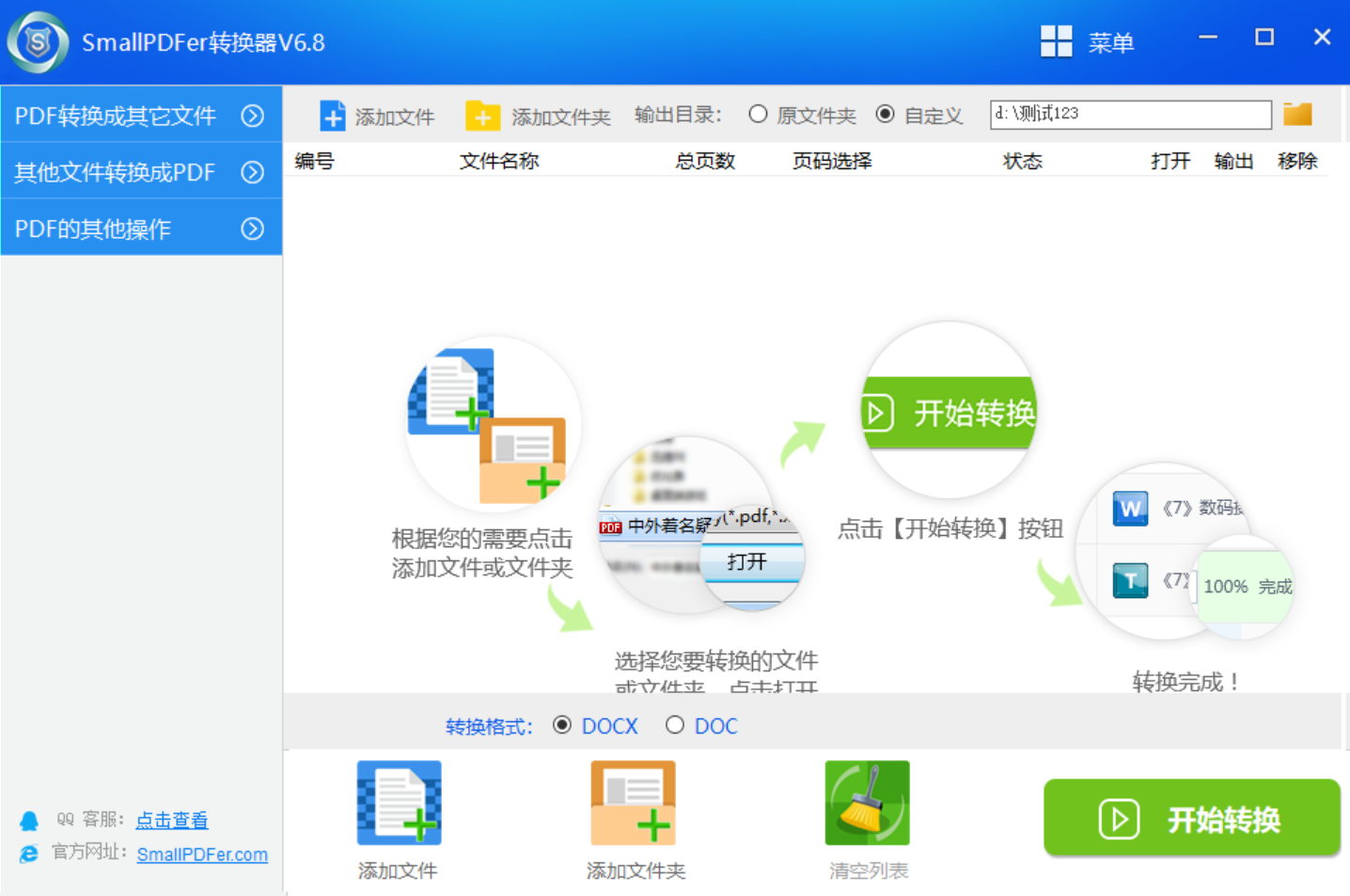Click the output path input field
Screen dimensions: 1350x896
tap(1130, 114)
